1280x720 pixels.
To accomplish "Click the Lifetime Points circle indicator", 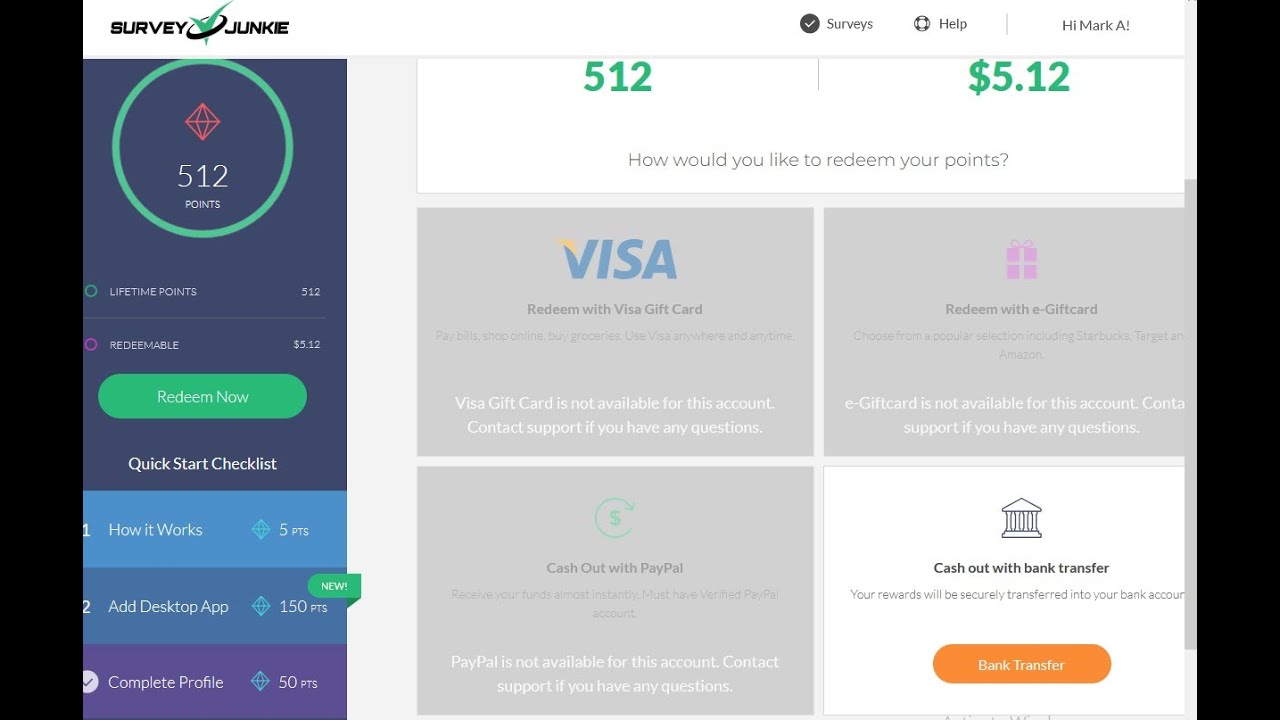I will (91, 292).
